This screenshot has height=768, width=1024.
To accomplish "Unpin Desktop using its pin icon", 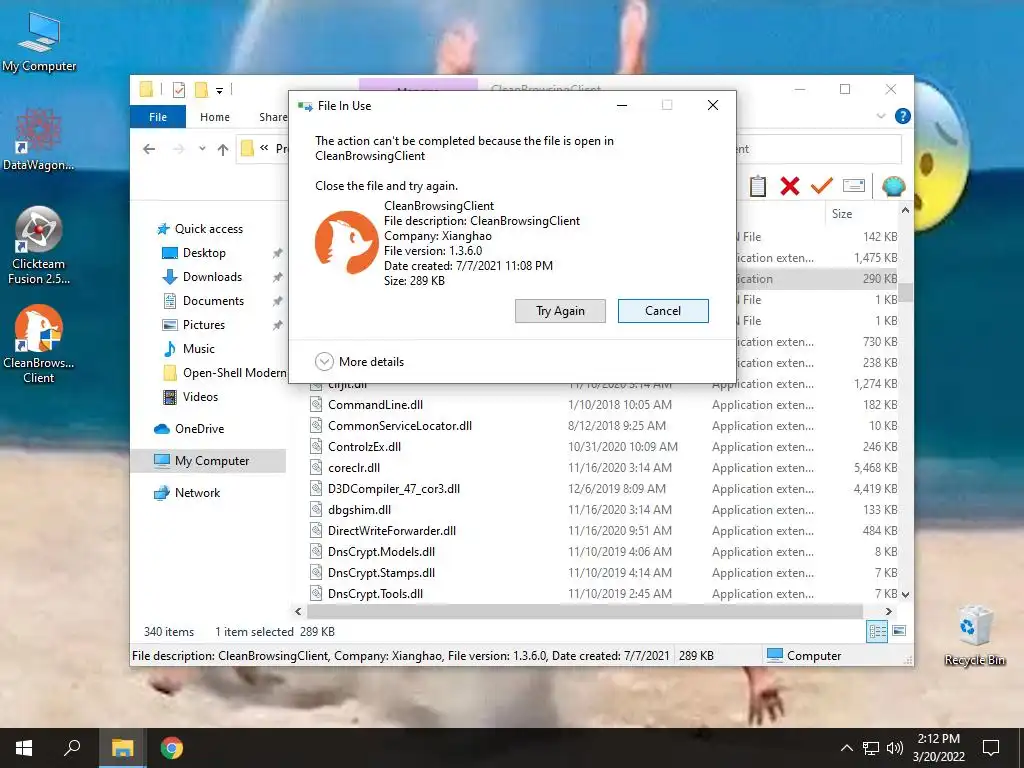I will coord(278,253).
